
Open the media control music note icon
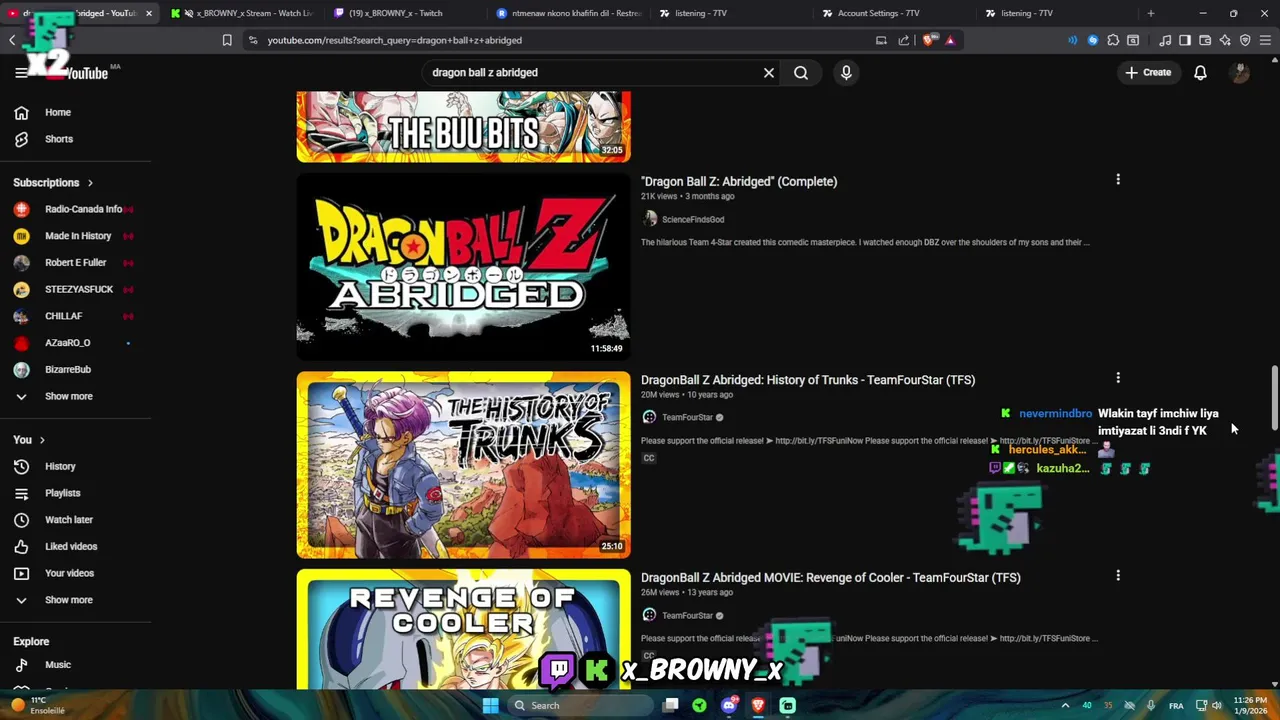(1165, 40)
